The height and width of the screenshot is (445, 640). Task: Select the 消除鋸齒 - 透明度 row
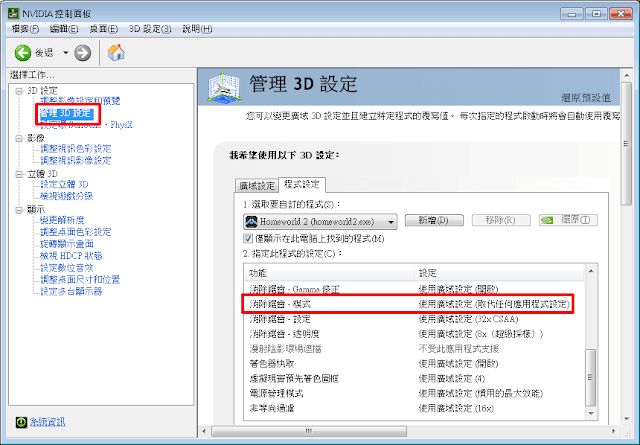tap(414, 334)
